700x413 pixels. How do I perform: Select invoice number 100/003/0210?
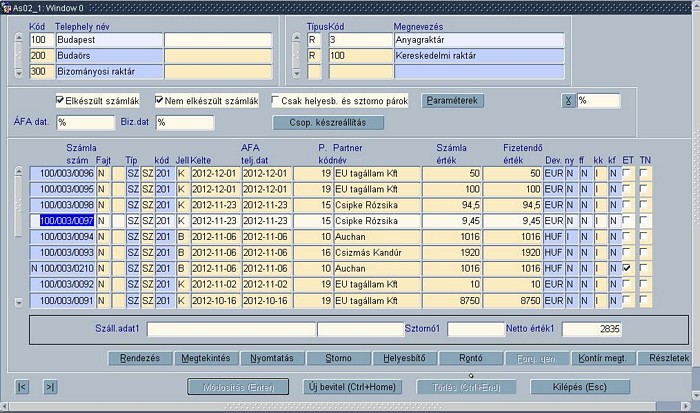(x=62, y=268)
